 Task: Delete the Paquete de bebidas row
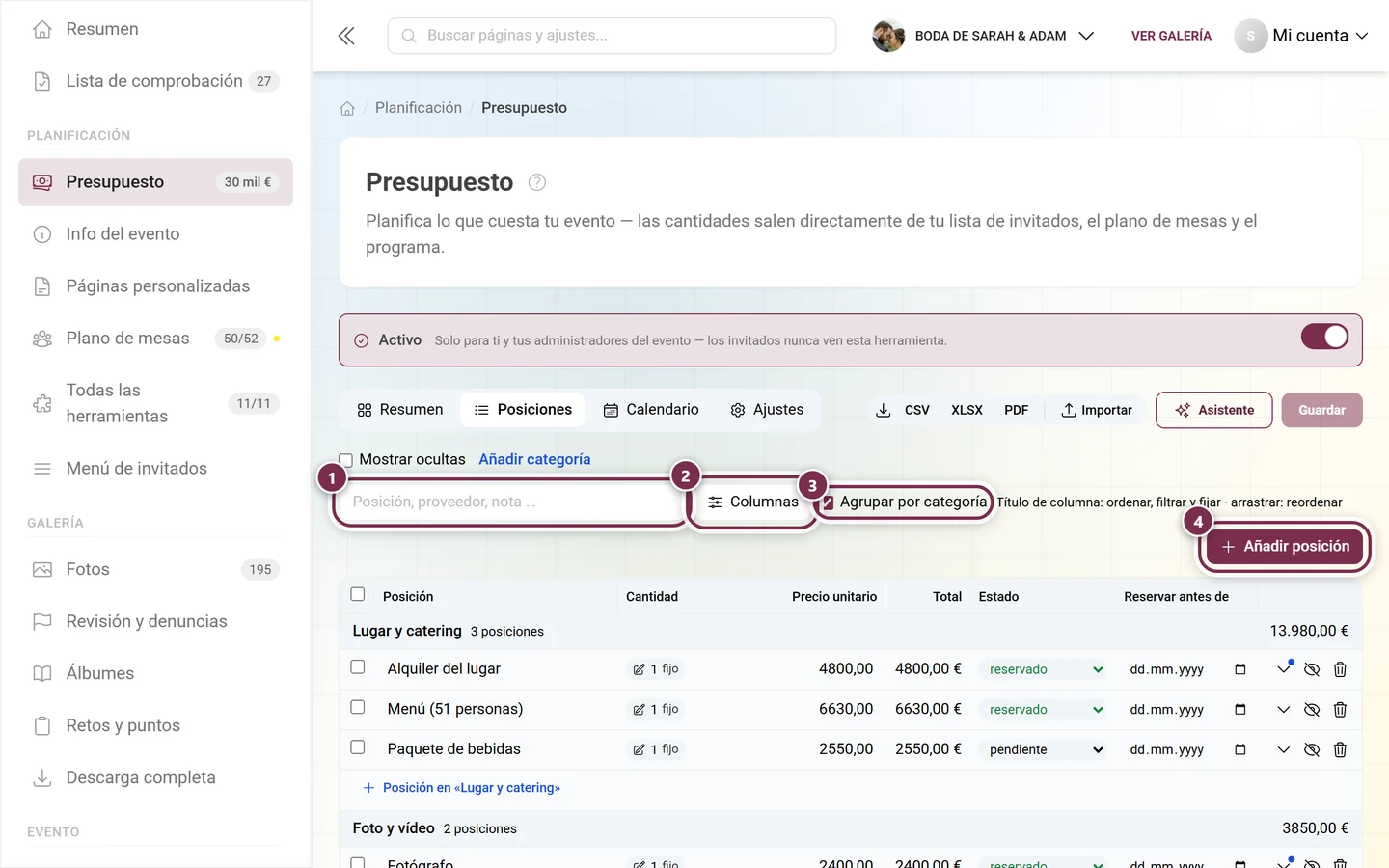[x=1340, y=749]
